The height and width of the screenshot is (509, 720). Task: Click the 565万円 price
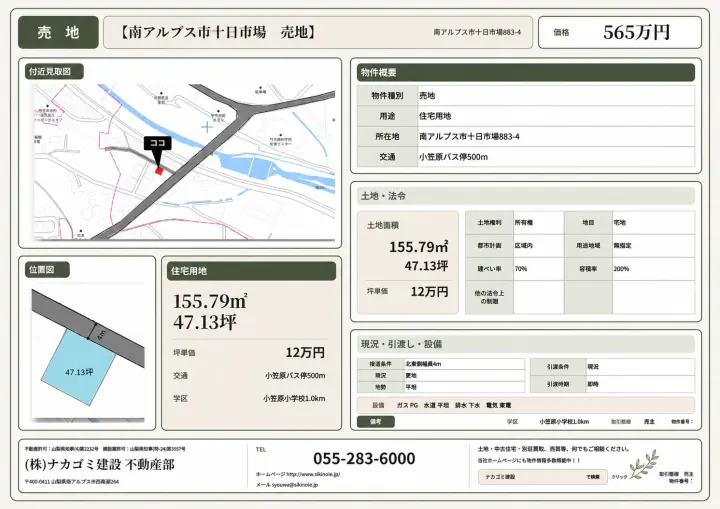point(636,32)
